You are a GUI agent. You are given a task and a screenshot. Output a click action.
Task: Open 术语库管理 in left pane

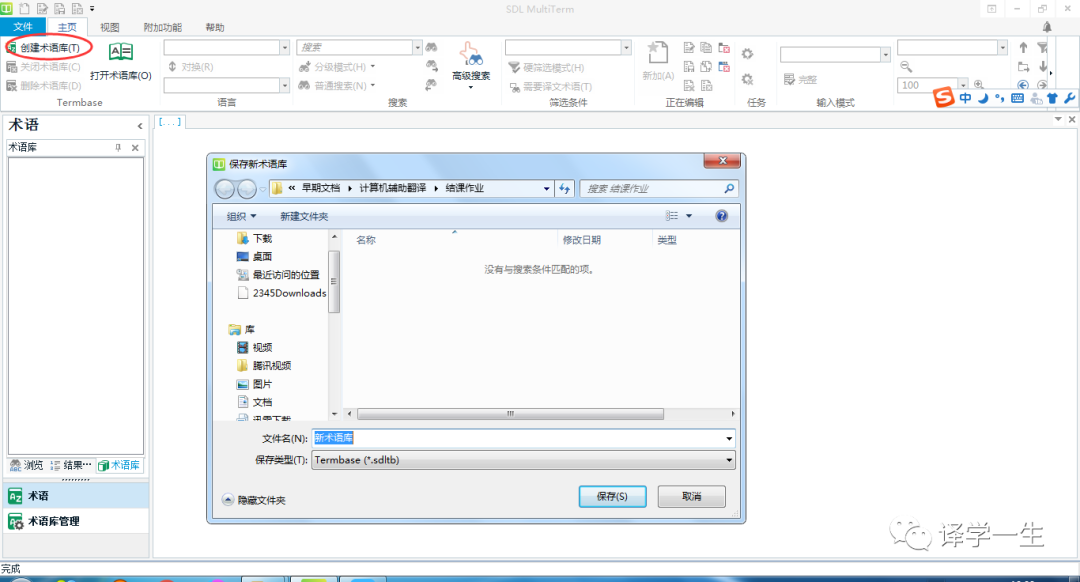[76, 521]
